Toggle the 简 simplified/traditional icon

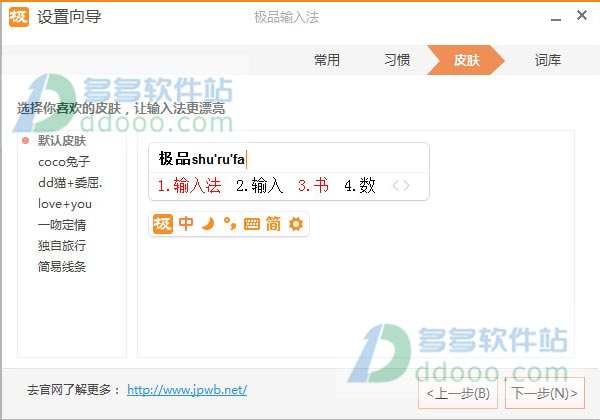(x=273, y=224)
